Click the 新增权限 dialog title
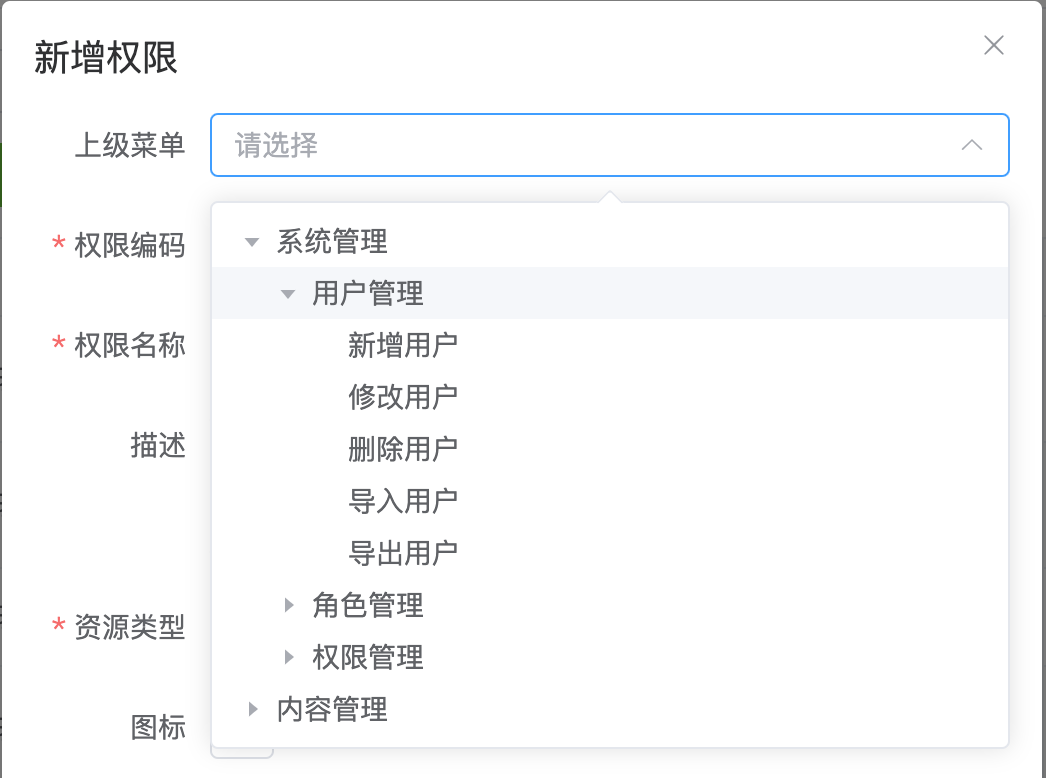Image resolution: width=1046 pixels, height=778 pixels. coord(106,58)
